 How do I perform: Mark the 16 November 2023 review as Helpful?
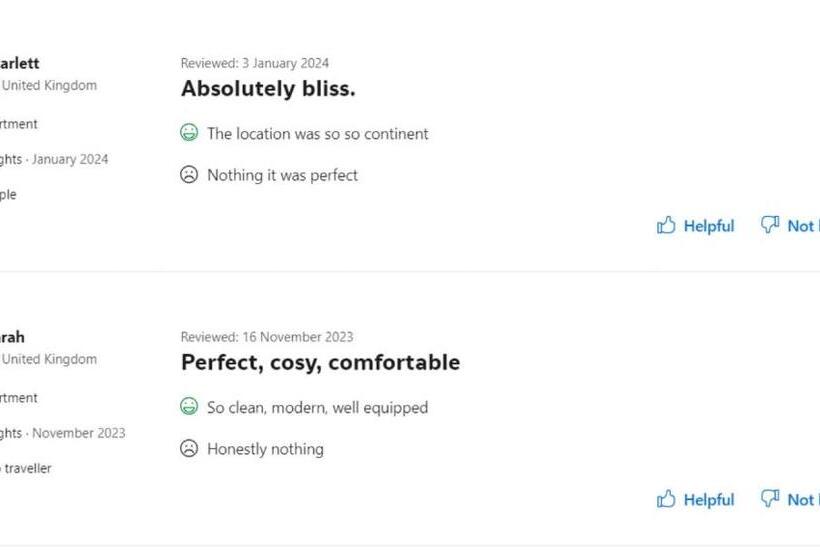(x=708, y=500)
